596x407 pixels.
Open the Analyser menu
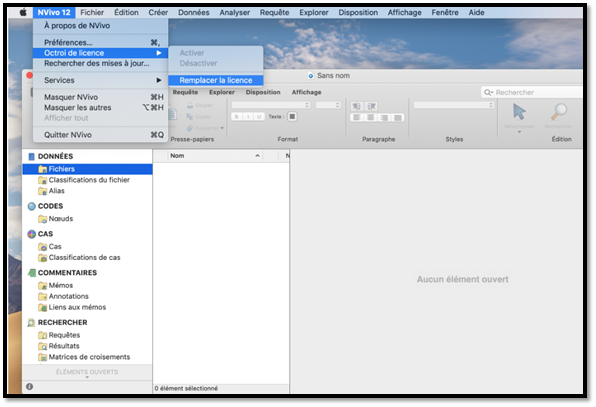(235, 13)
